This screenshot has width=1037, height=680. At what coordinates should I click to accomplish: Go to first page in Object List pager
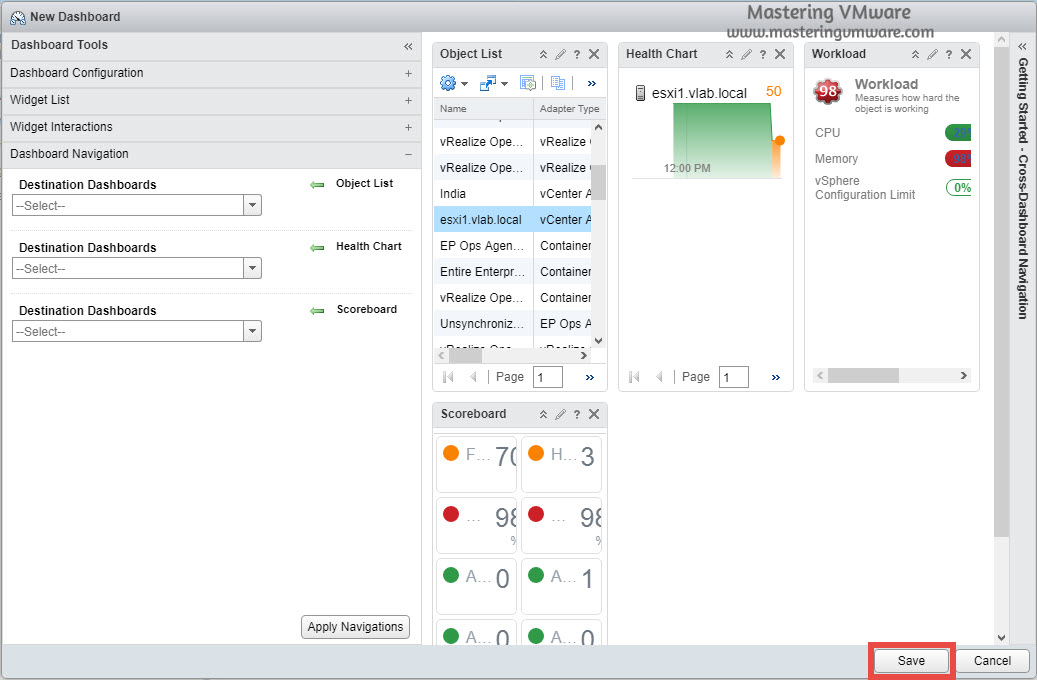448,377
